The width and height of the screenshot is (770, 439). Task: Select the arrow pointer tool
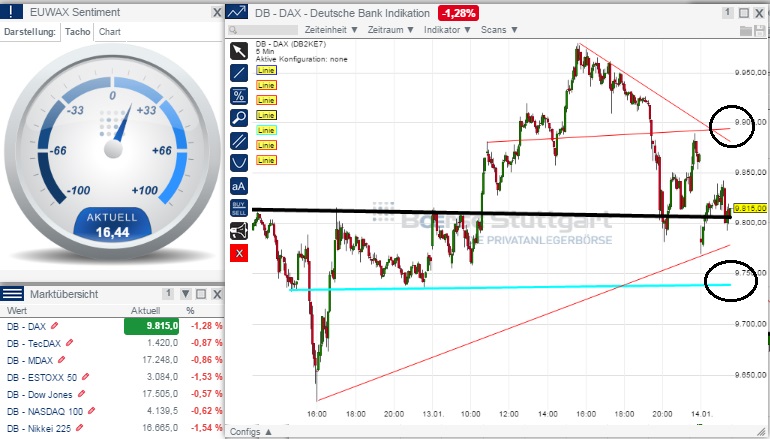tap(239, 51)
